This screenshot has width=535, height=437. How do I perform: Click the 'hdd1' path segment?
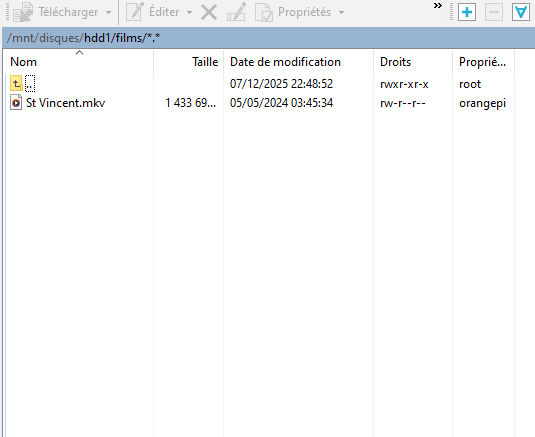tap(99, 38)
